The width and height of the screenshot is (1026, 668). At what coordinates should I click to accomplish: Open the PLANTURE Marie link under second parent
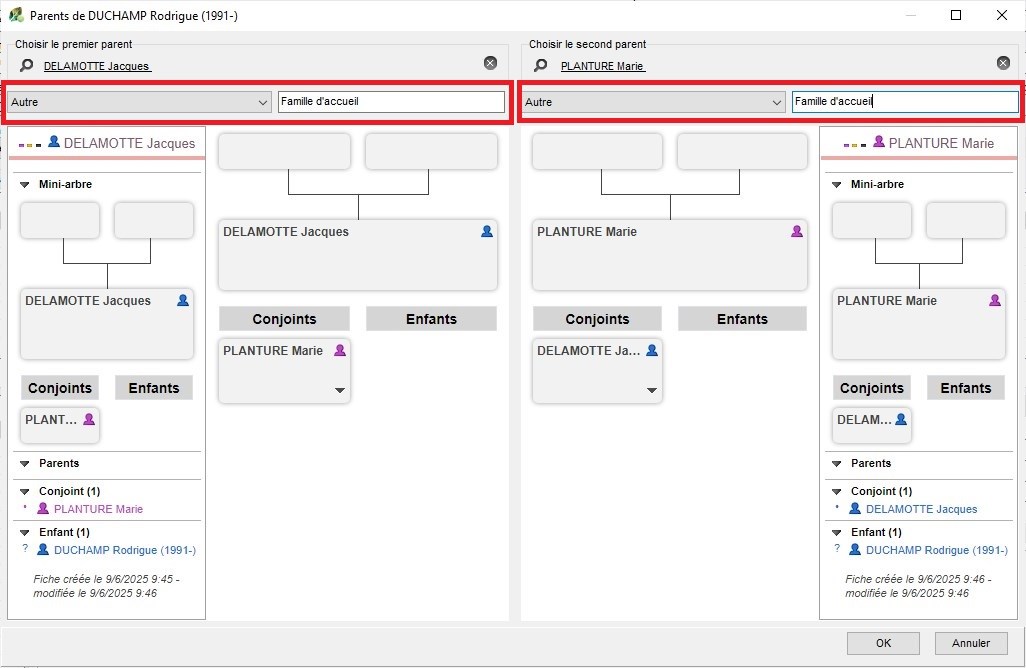coord(603,66)
